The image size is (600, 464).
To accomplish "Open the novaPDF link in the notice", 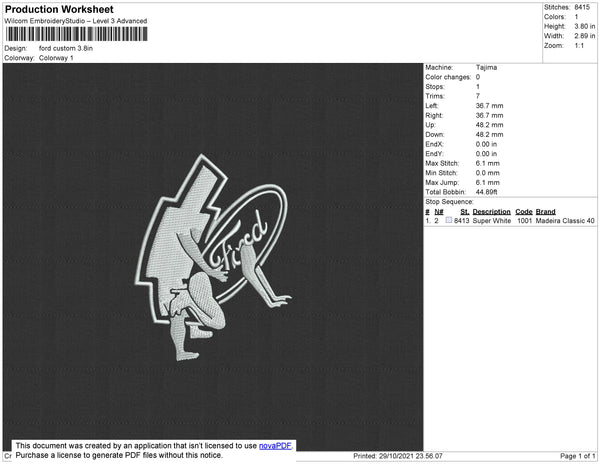I will [275, 446].
